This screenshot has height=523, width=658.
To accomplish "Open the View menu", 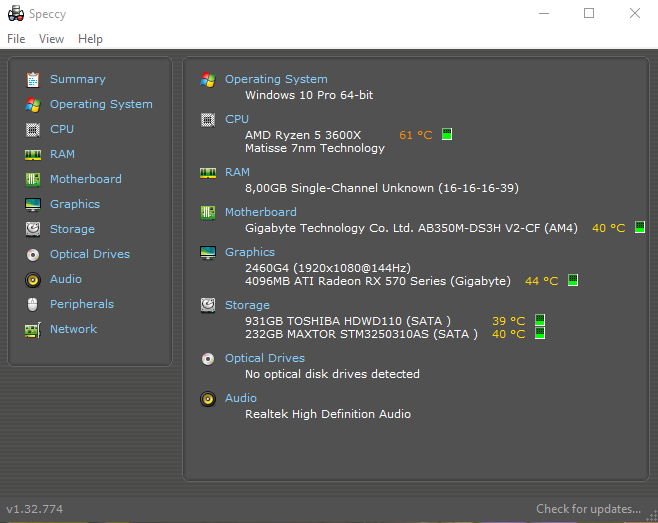I will coord(52,39).
